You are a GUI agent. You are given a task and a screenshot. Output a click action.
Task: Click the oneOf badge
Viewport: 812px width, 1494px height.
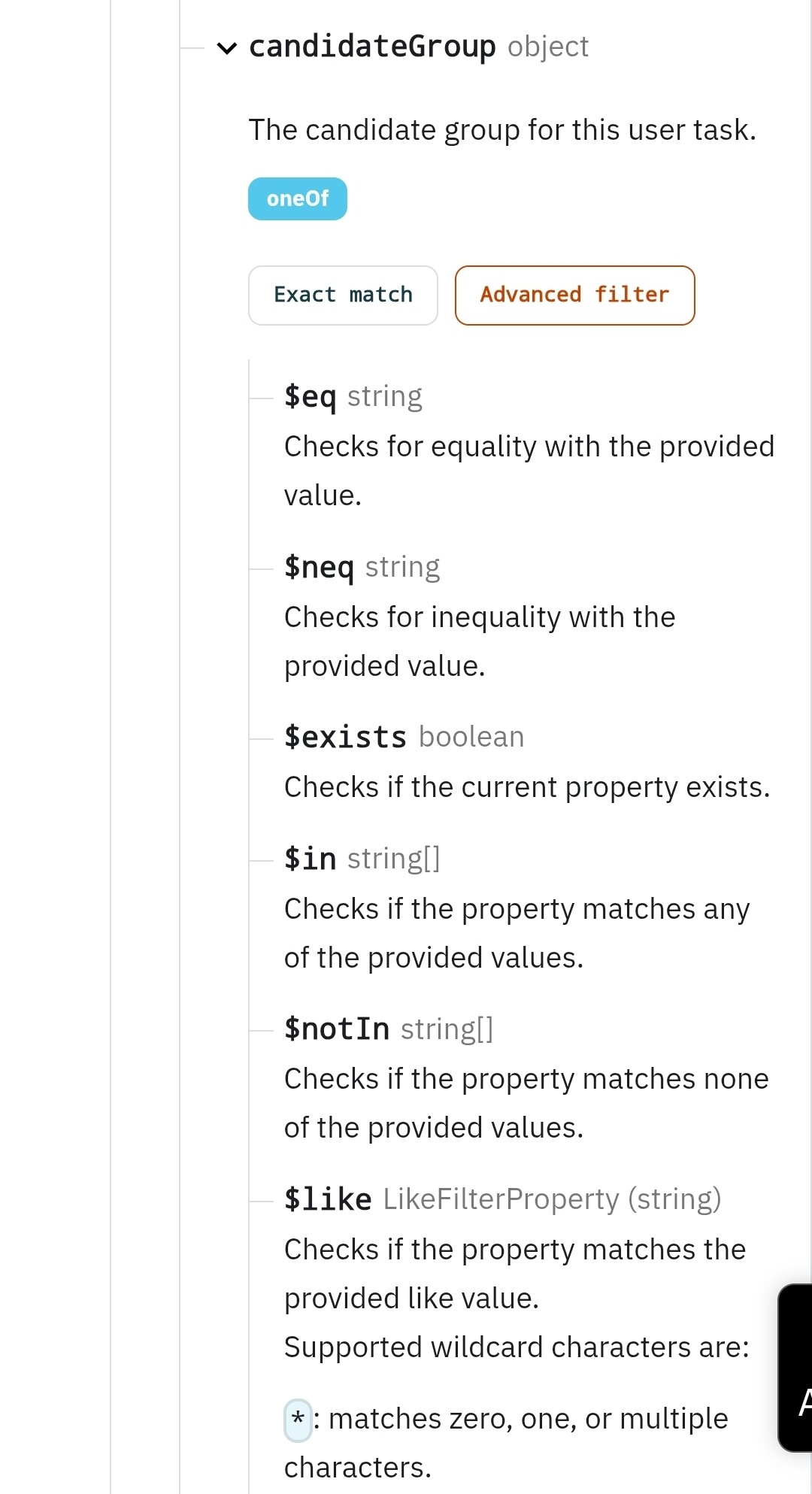click(298, 198)
